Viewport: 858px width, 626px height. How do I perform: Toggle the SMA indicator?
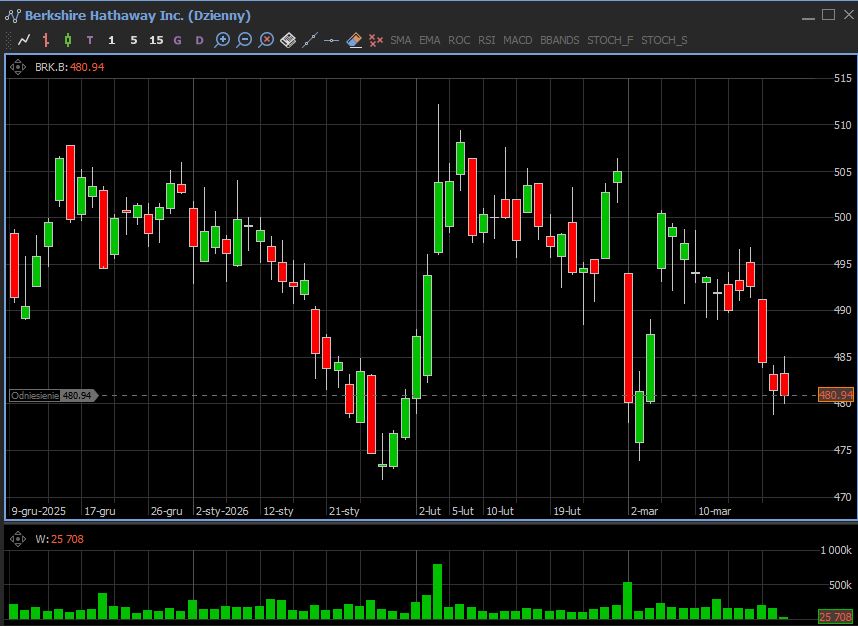pyautogui.click(x=401, y=40)
